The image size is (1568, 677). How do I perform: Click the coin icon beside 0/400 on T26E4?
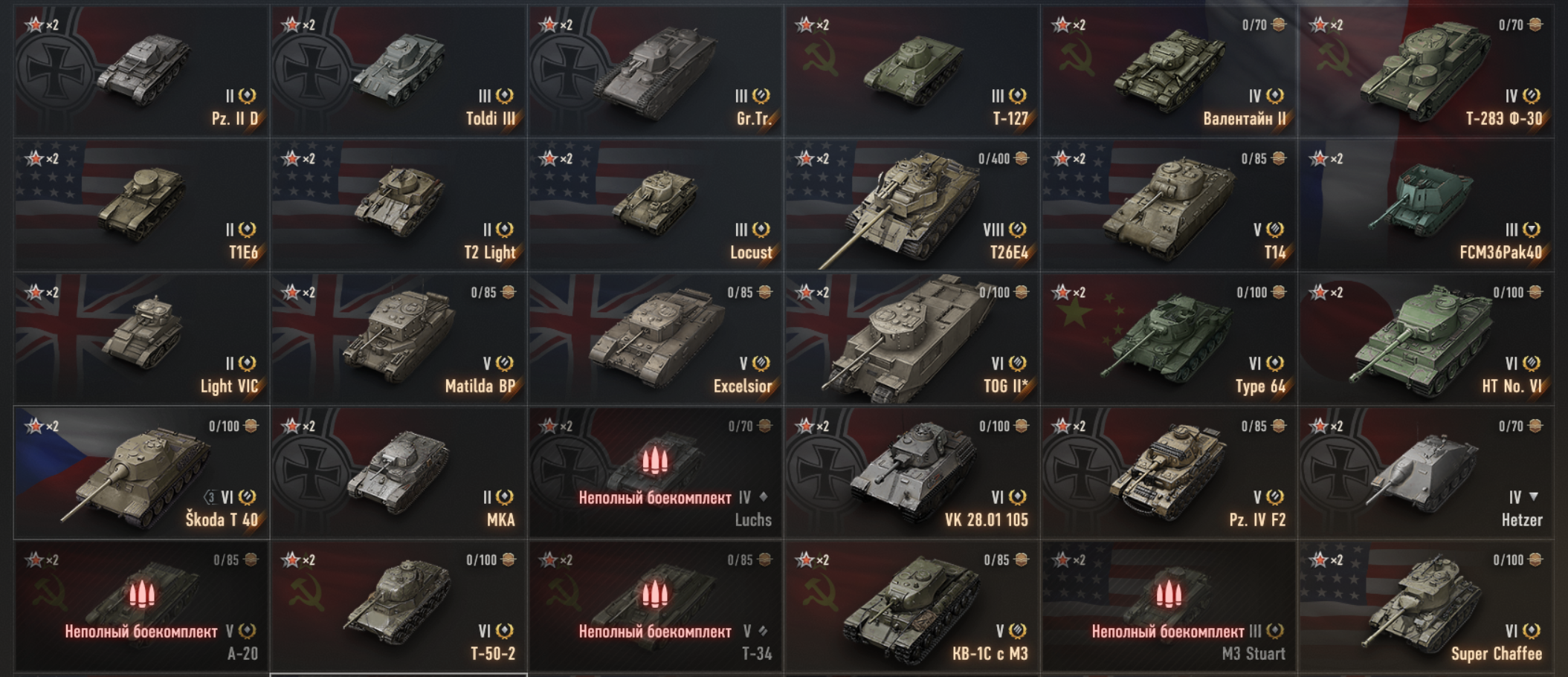click(1022, 158)
